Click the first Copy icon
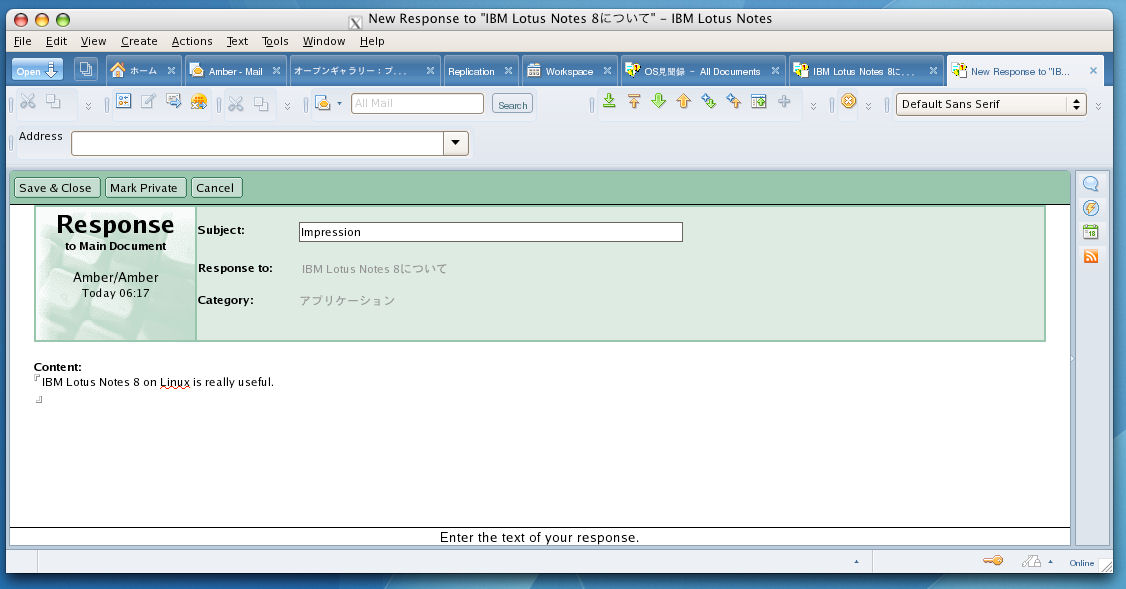 click(x=53, y=101)
